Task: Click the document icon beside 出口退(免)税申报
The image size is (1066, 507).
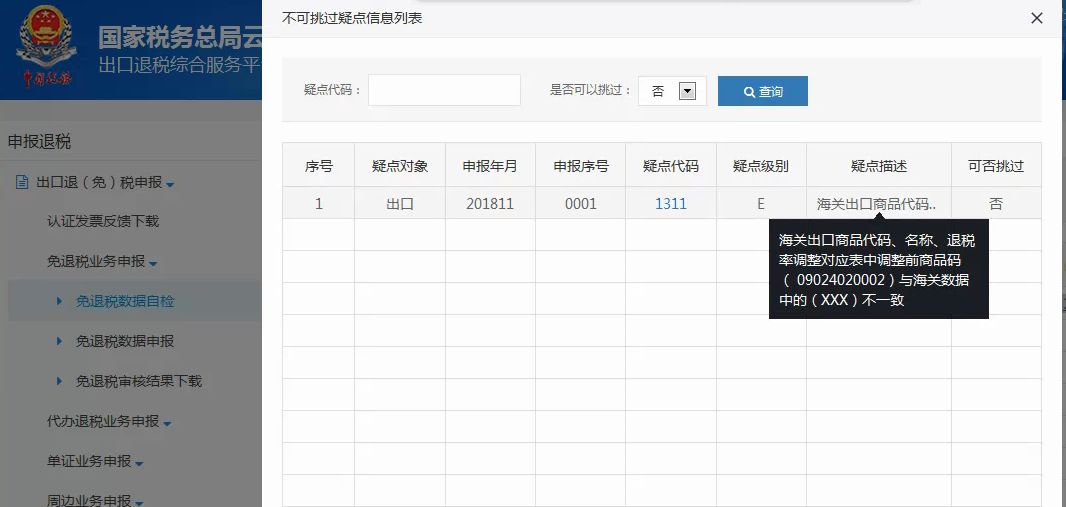Action: coord(22,182)
